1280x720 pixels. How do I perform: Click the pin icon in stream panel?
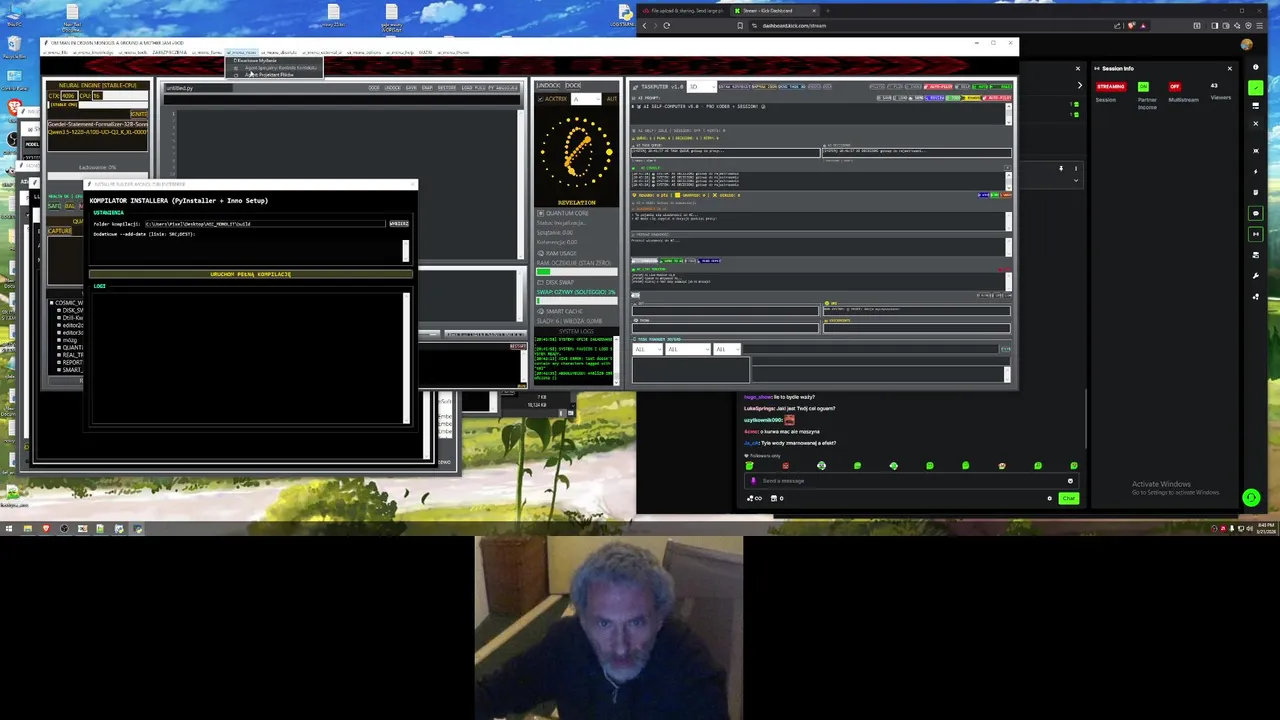(x=1061, y=169)
